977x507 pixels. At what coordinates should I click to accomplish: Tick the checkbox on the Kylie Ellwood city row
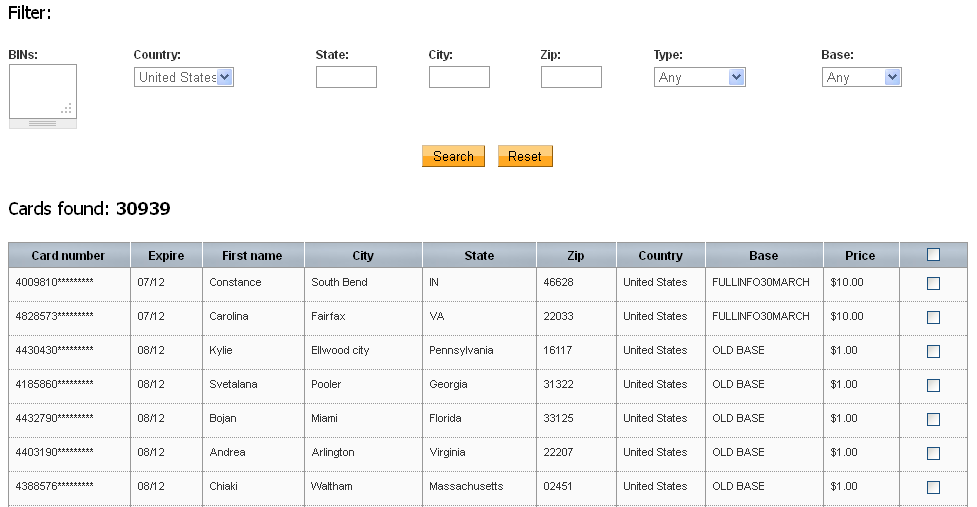click(933, 351)
